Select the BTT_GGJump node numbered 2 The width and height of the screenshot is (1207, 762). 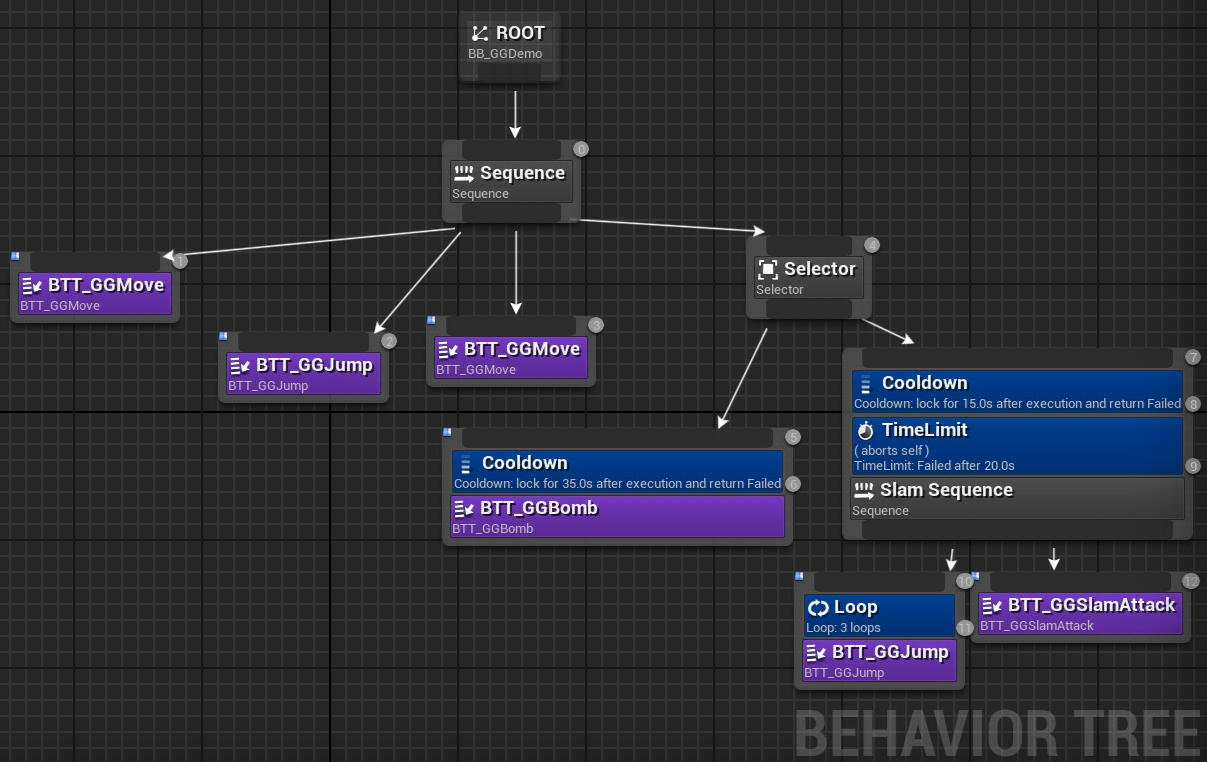[x=304, y=373]
